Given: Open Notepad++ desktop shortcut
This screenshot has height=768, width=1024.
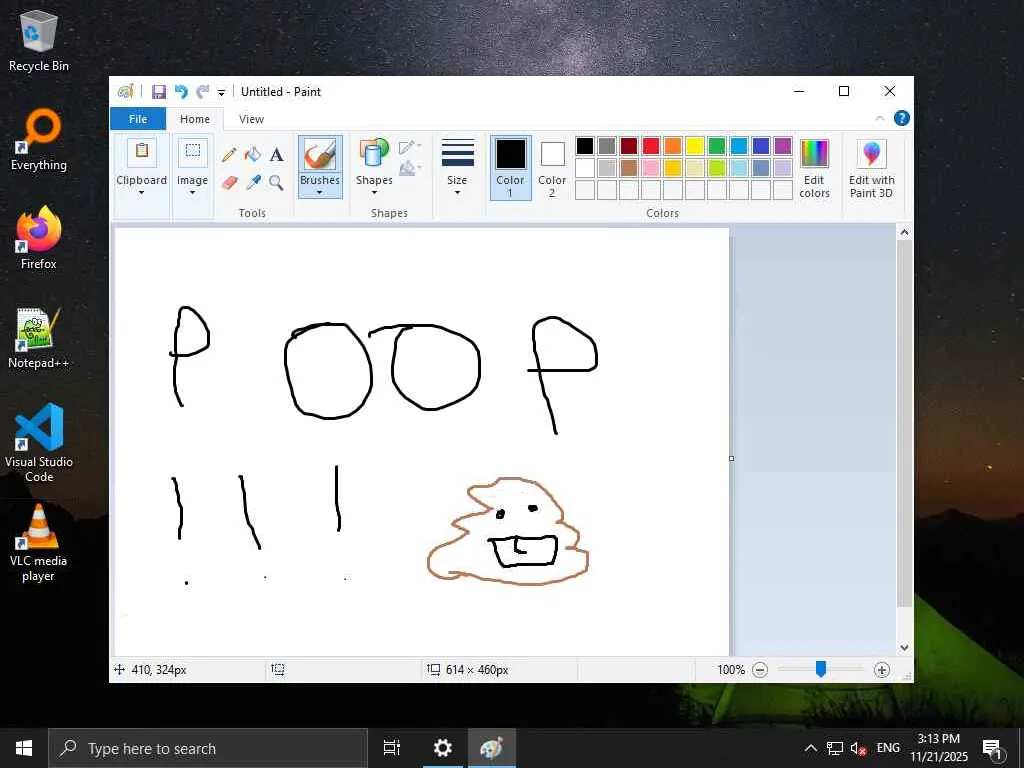Looking at the screenshot, I should 39,338.
